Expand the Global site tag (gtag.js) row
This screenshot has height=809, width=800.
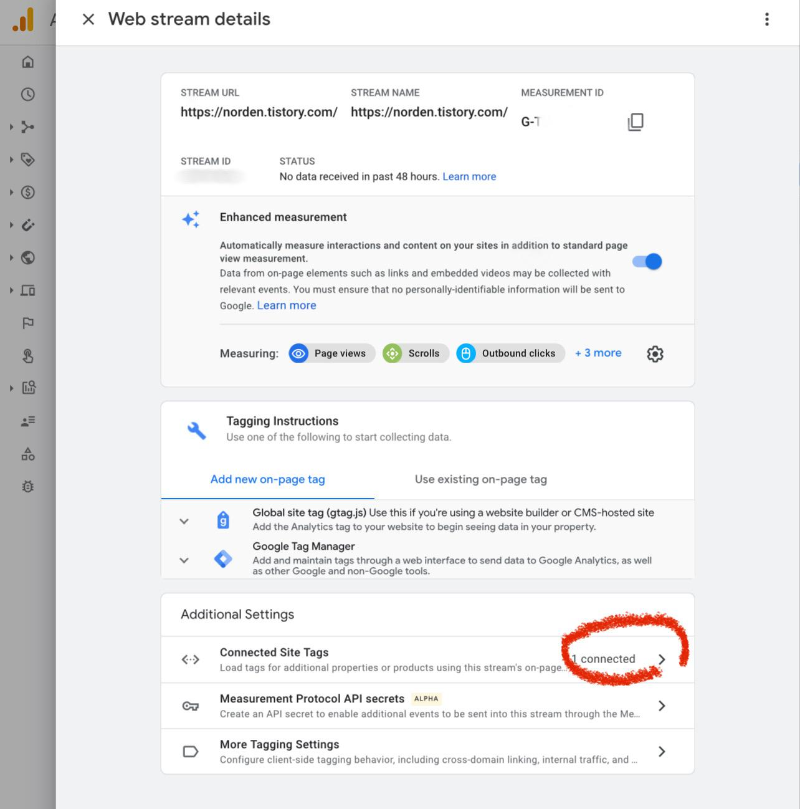click(184, 521)
